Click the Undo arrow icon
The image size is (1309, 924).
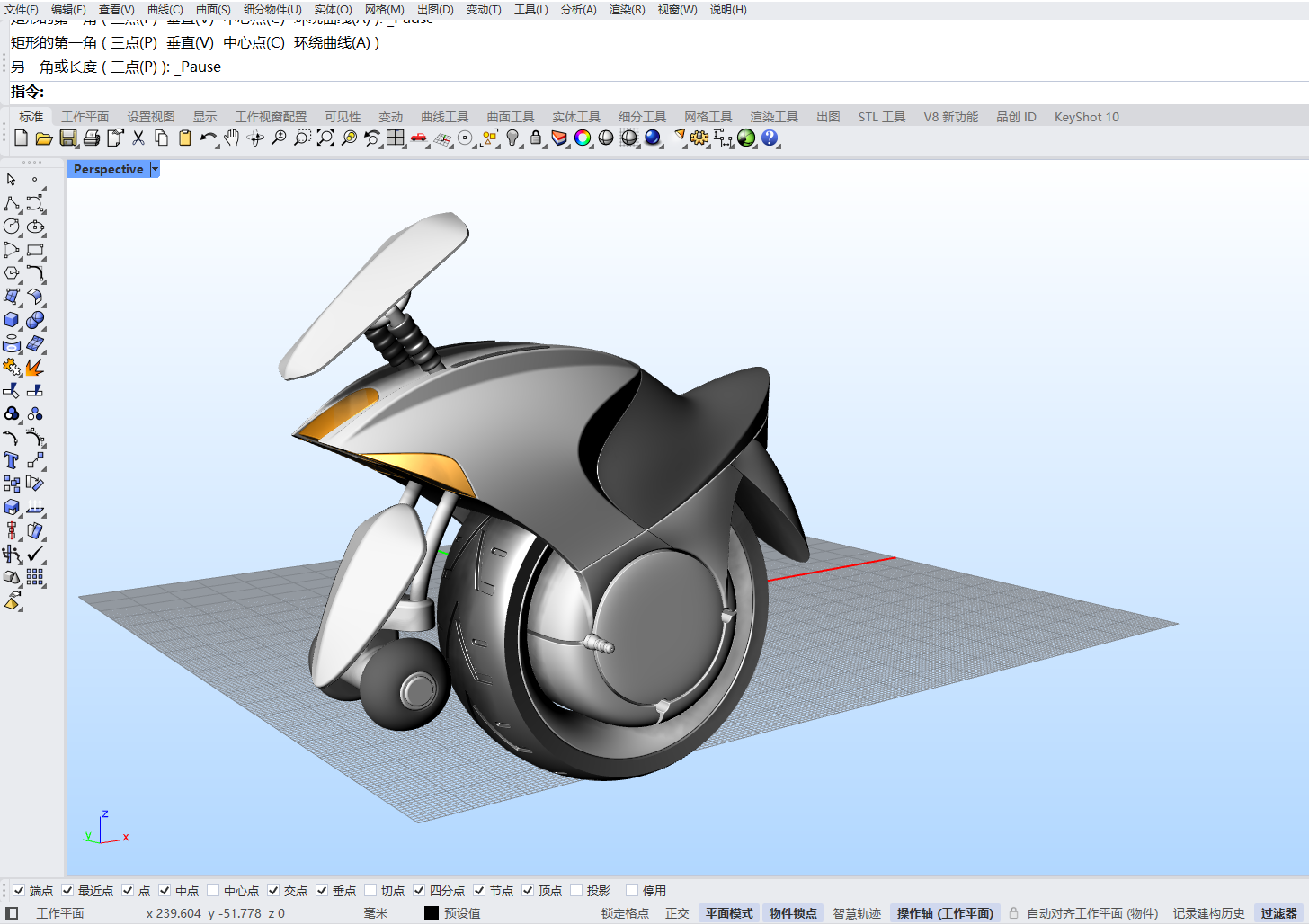pos(208,138)
